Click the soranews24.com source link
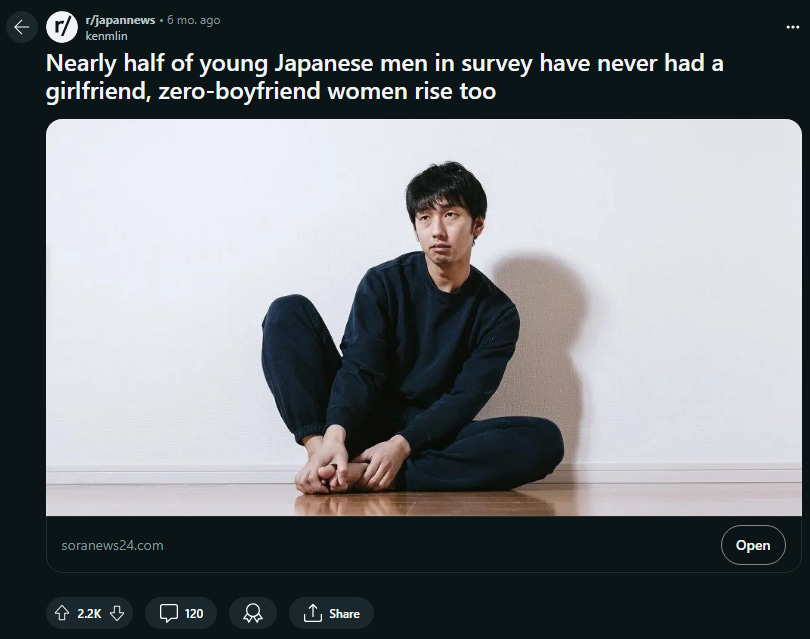The height and width of the screenshot is (639, 810). click(112, 546)
